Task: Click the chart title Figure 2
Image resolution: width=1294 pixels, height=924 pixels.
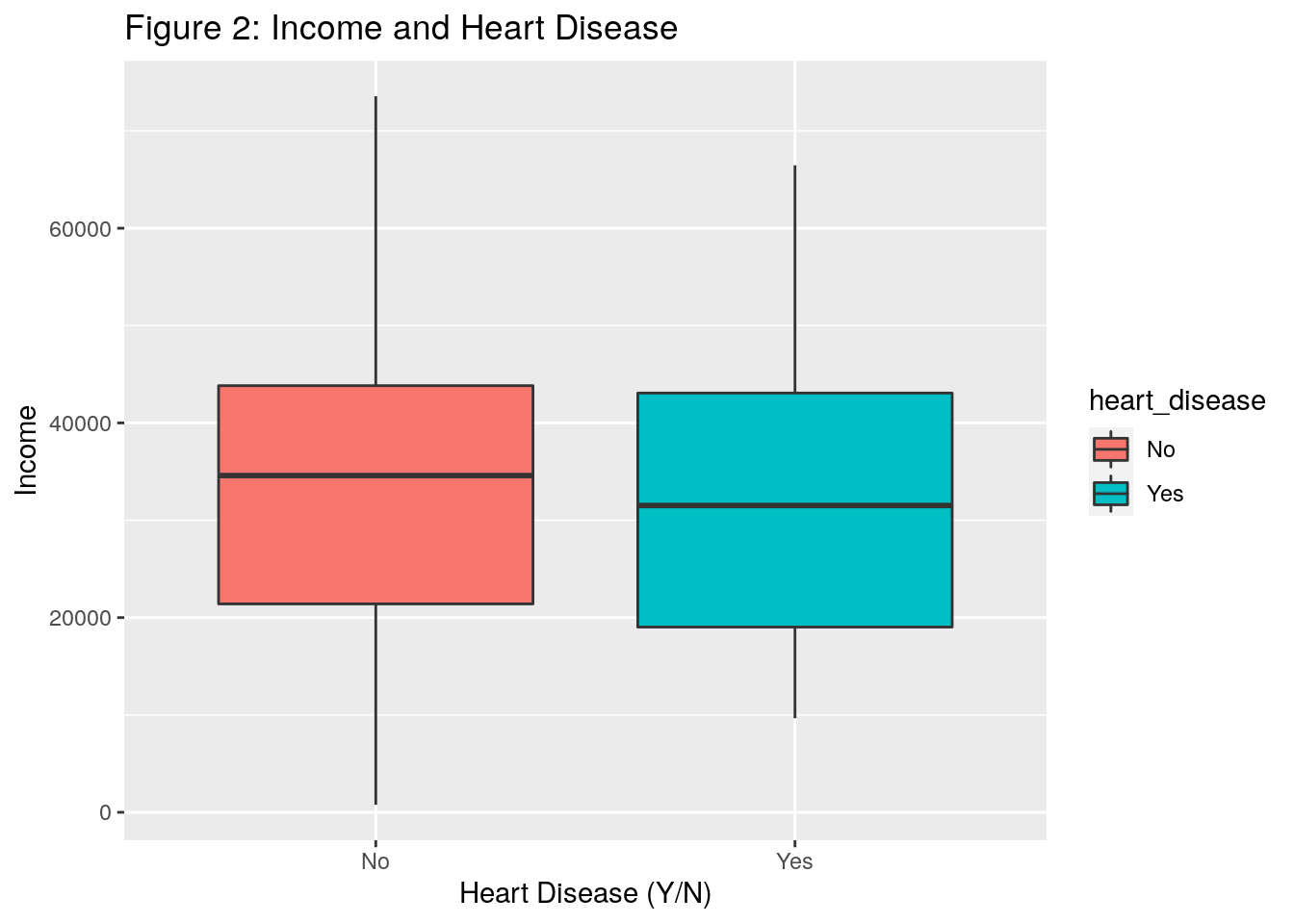Action: click(401, 29)
